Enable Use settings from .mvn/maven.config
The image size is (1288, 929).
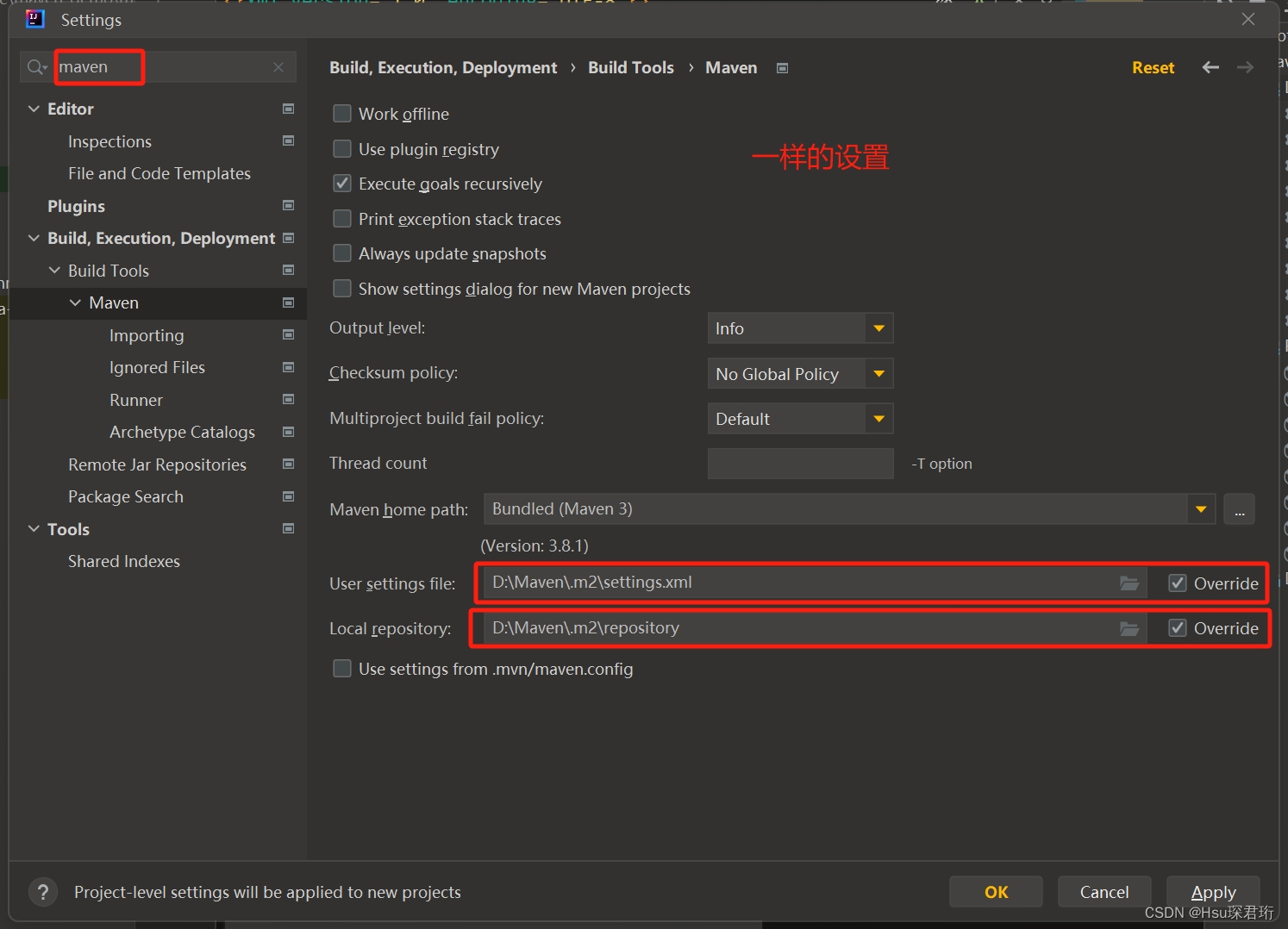point(342,669)
